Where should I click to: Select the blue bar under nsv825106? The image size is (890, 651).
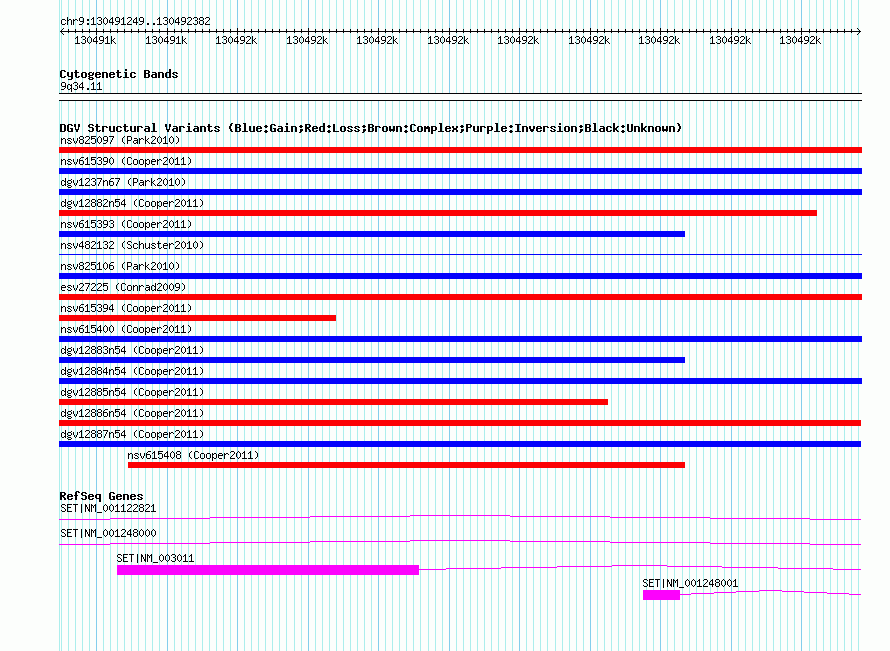pyautogui.click(x=460, y=276)
